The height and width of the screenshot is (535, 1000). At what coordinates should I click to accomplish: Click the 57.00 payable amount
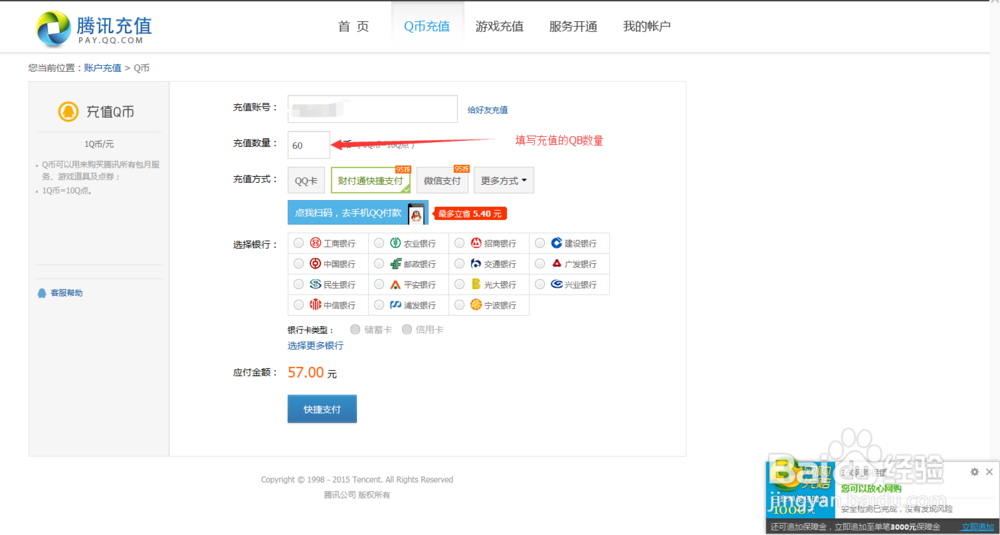click(306, 372)
